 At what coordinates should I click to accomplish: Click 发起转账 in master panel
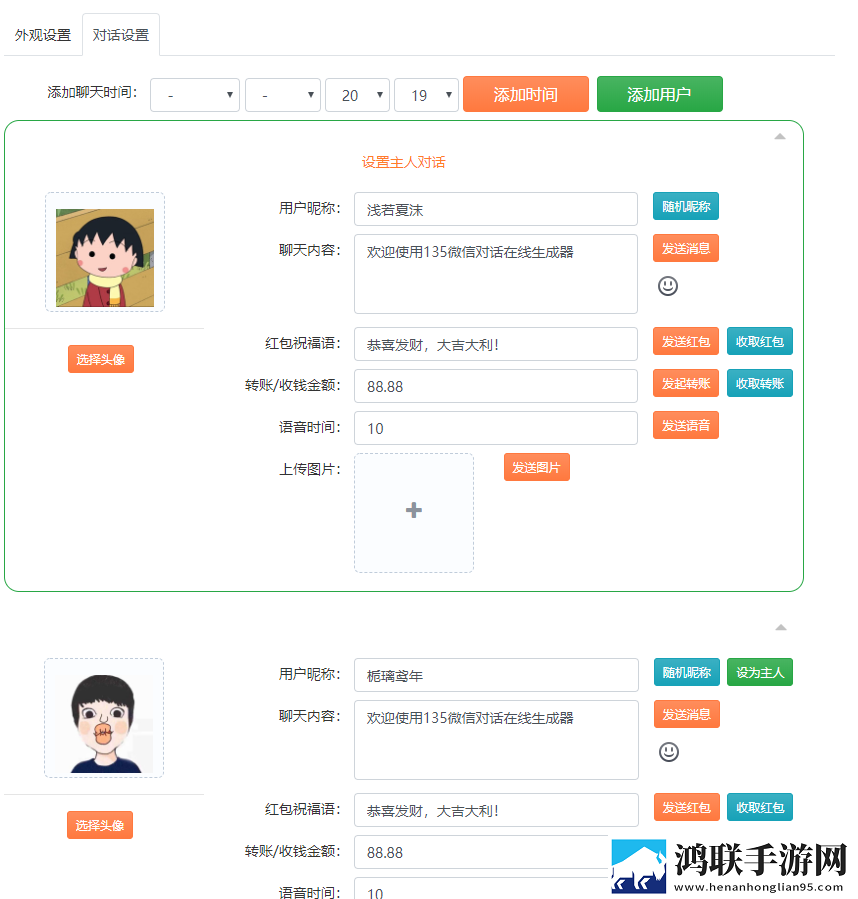686,383
